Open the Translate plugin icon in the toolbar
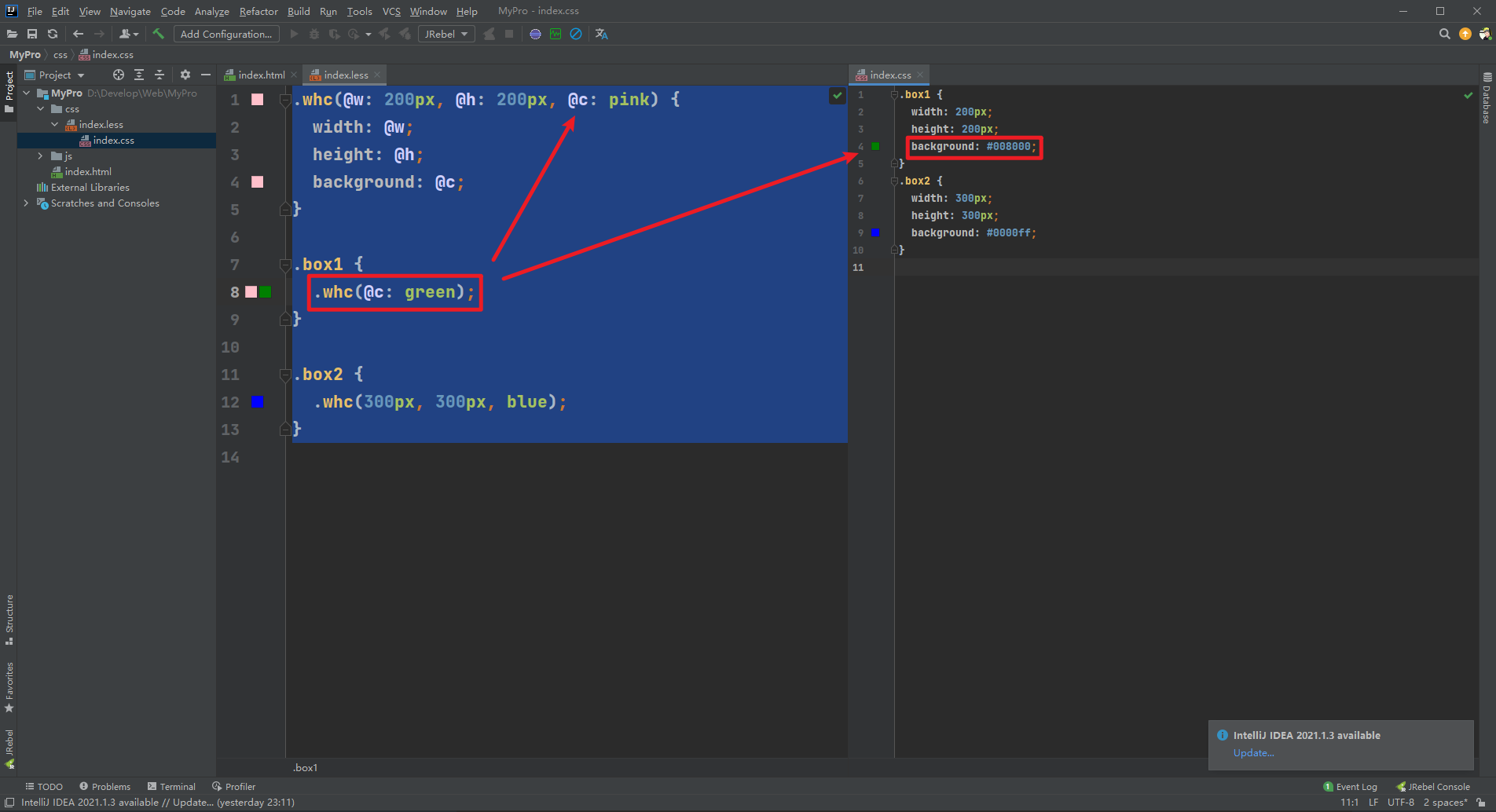The width and height of the screenshot is (1496, 812). click(602, 34)
